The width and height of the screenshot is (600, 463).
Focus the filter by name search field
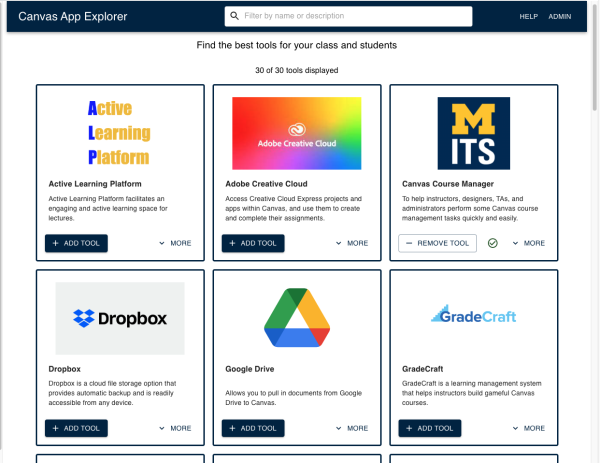[348, 16]
